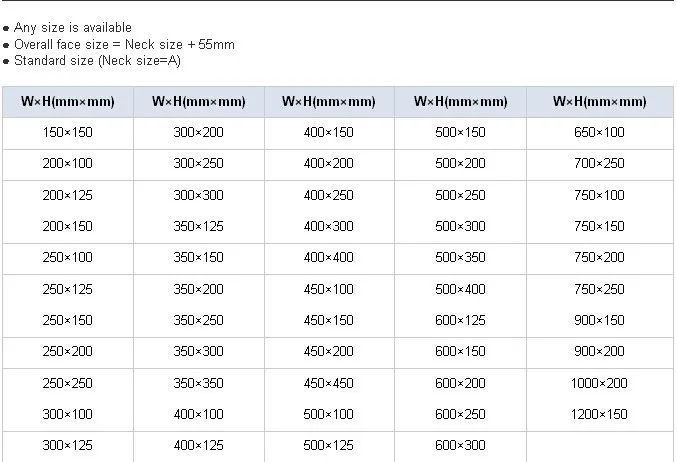The width and height of the screenshot is (677, 462).
Task: Click the 450×450 size cell
Action: (329, 383)
